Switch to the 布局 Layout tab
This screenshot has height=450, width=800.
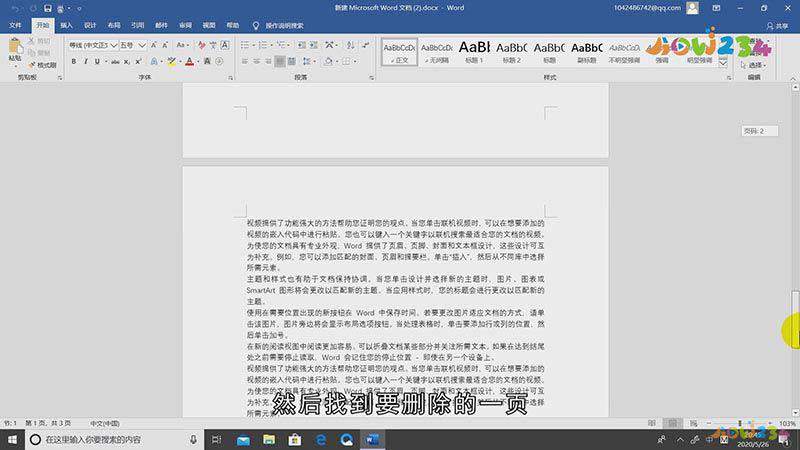(x=114, y=26)
